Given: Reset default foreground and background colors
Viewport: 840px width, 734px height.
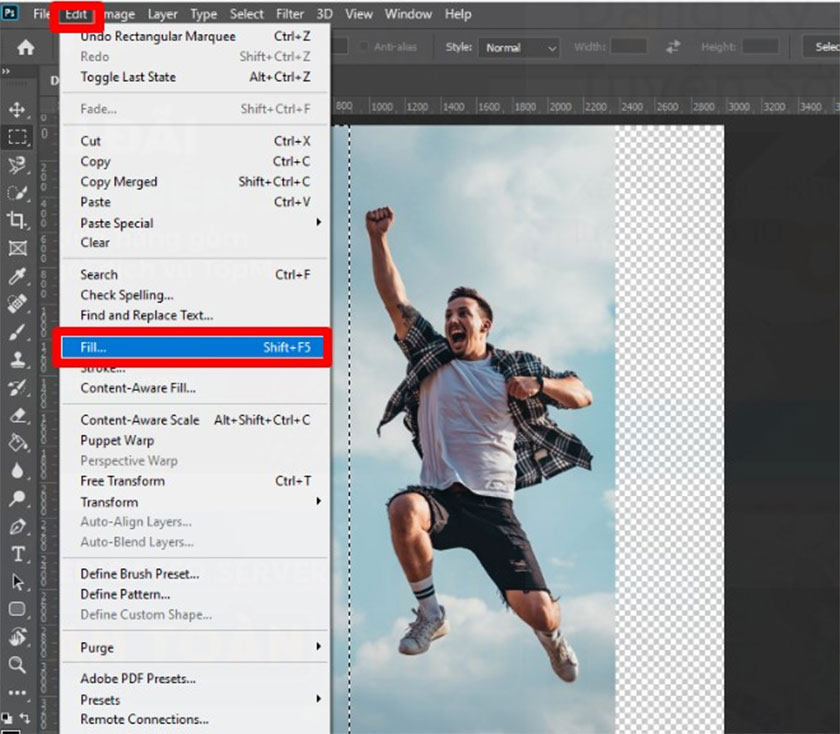Looking at the screenshot, I should point(6,717).
